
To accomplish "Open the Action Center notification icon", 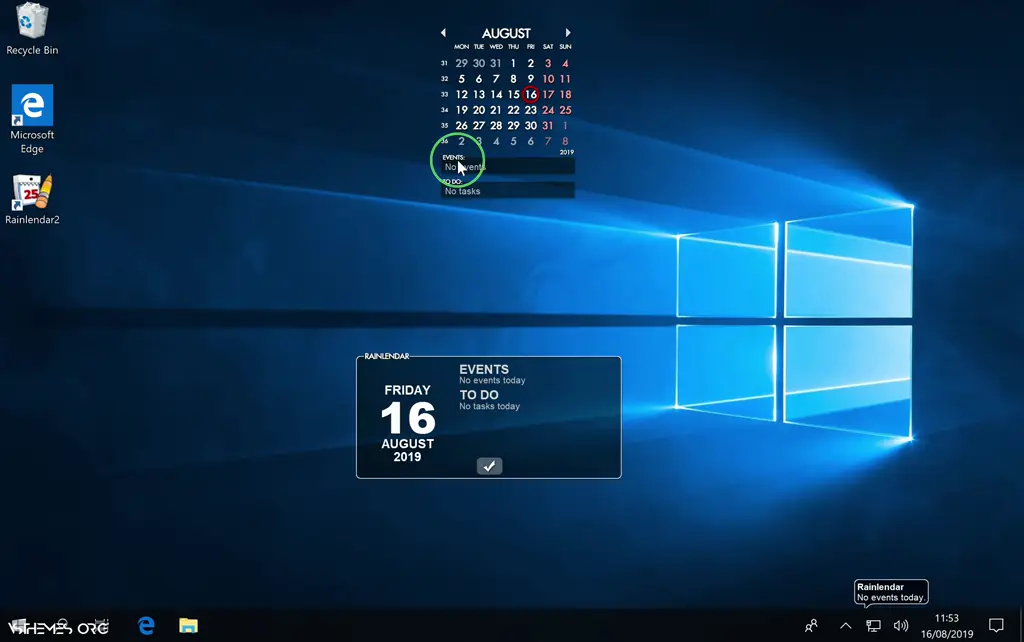I will coord(996,626).
